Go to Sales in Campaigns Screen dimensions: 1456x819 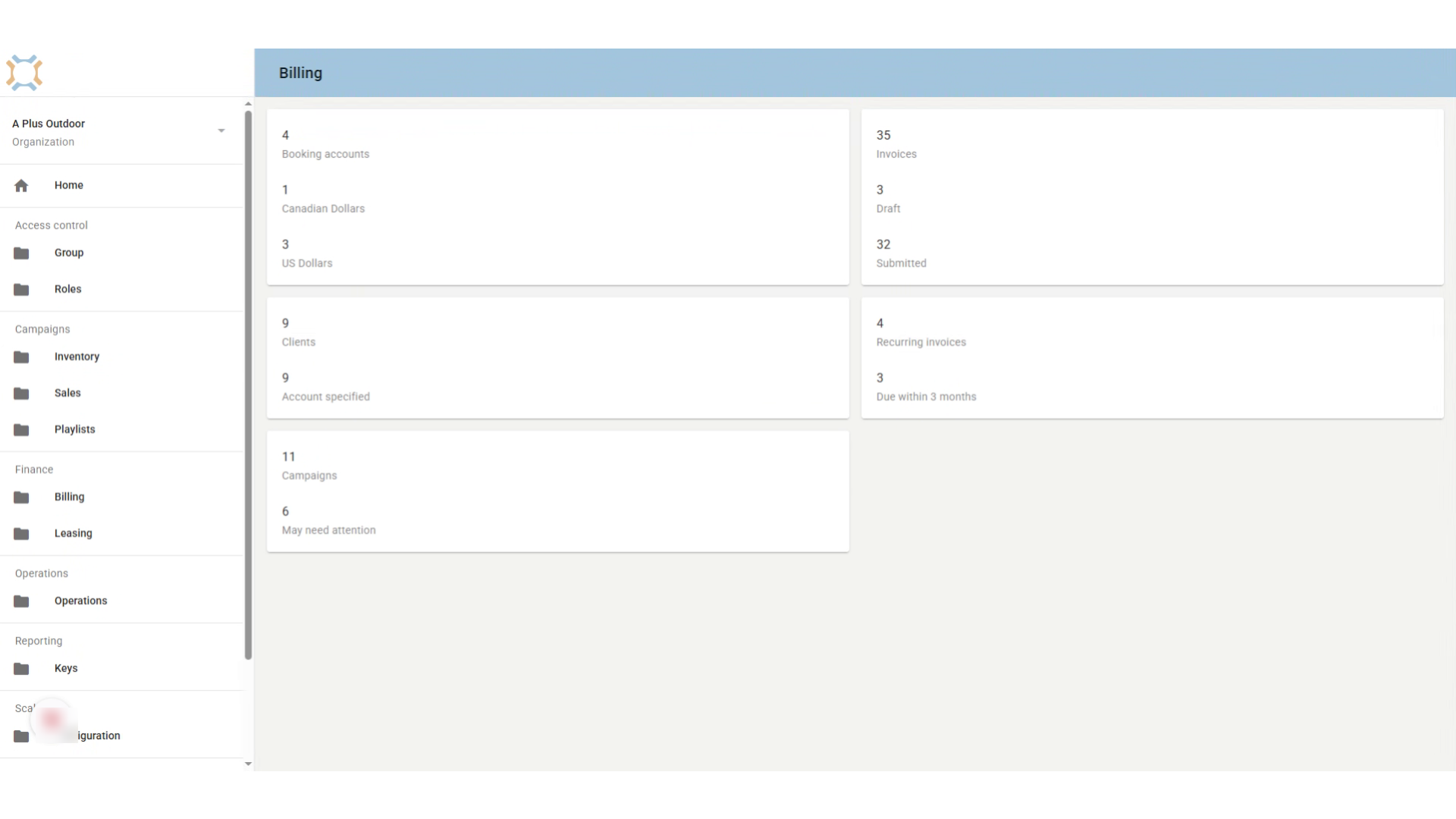coord(121,394)
